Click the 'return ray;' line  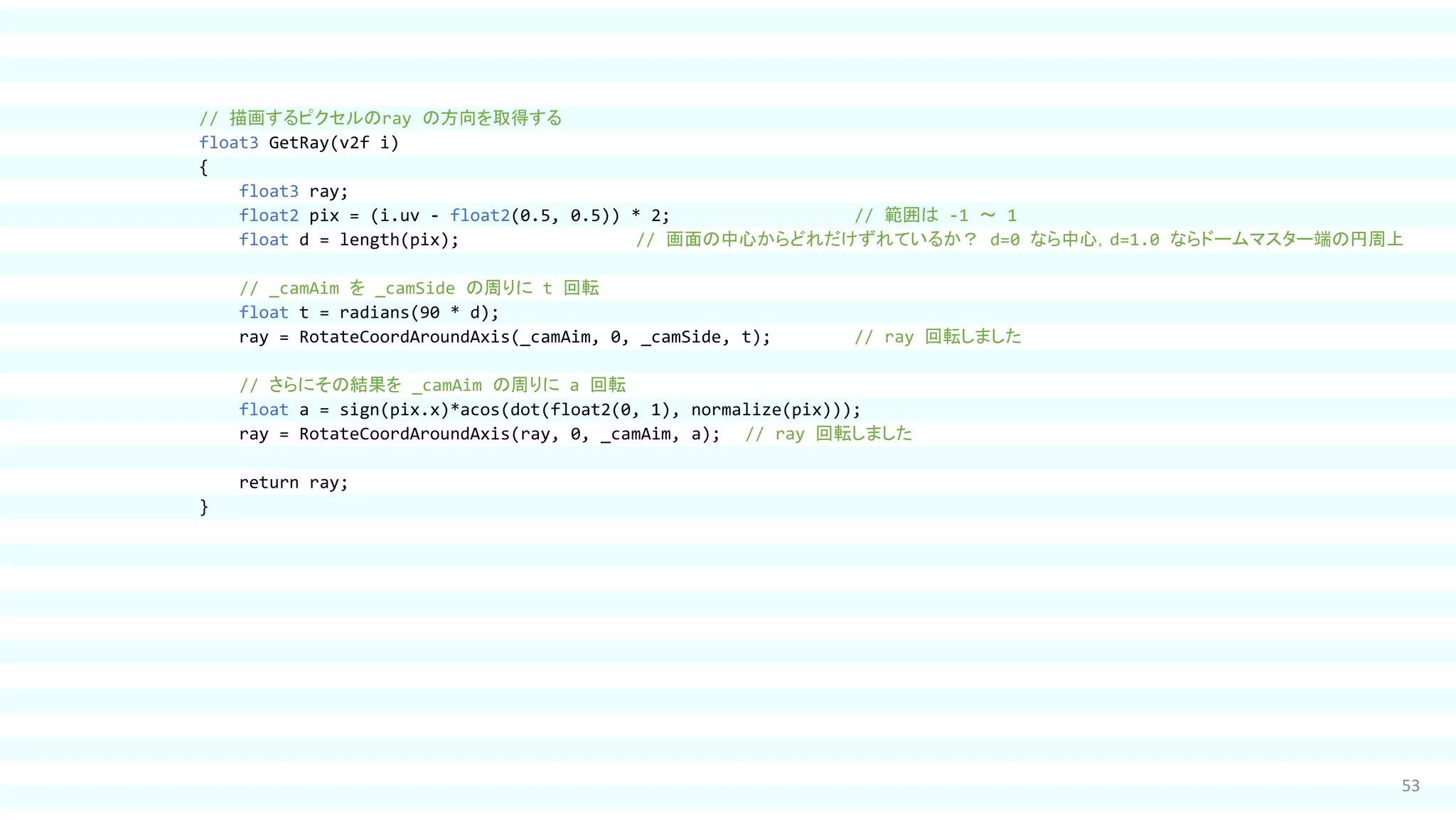coord(294,483)
